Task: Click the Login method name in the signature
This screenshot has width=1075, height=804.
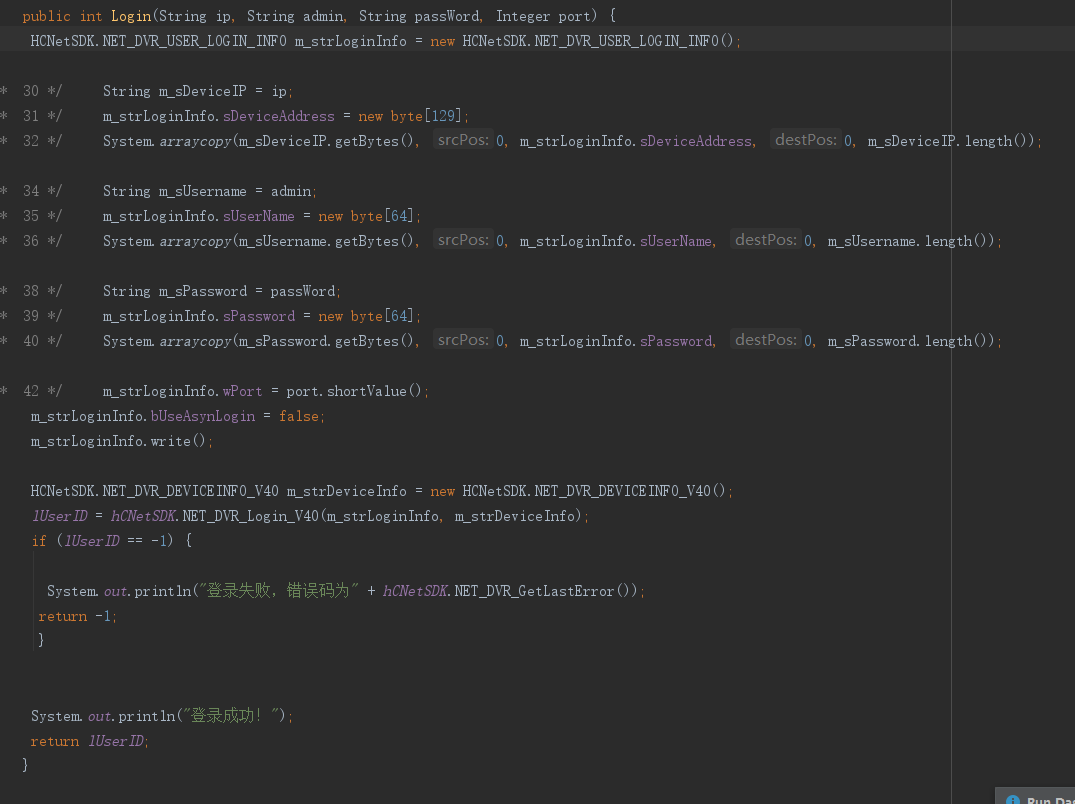Action: pos(131,16)
